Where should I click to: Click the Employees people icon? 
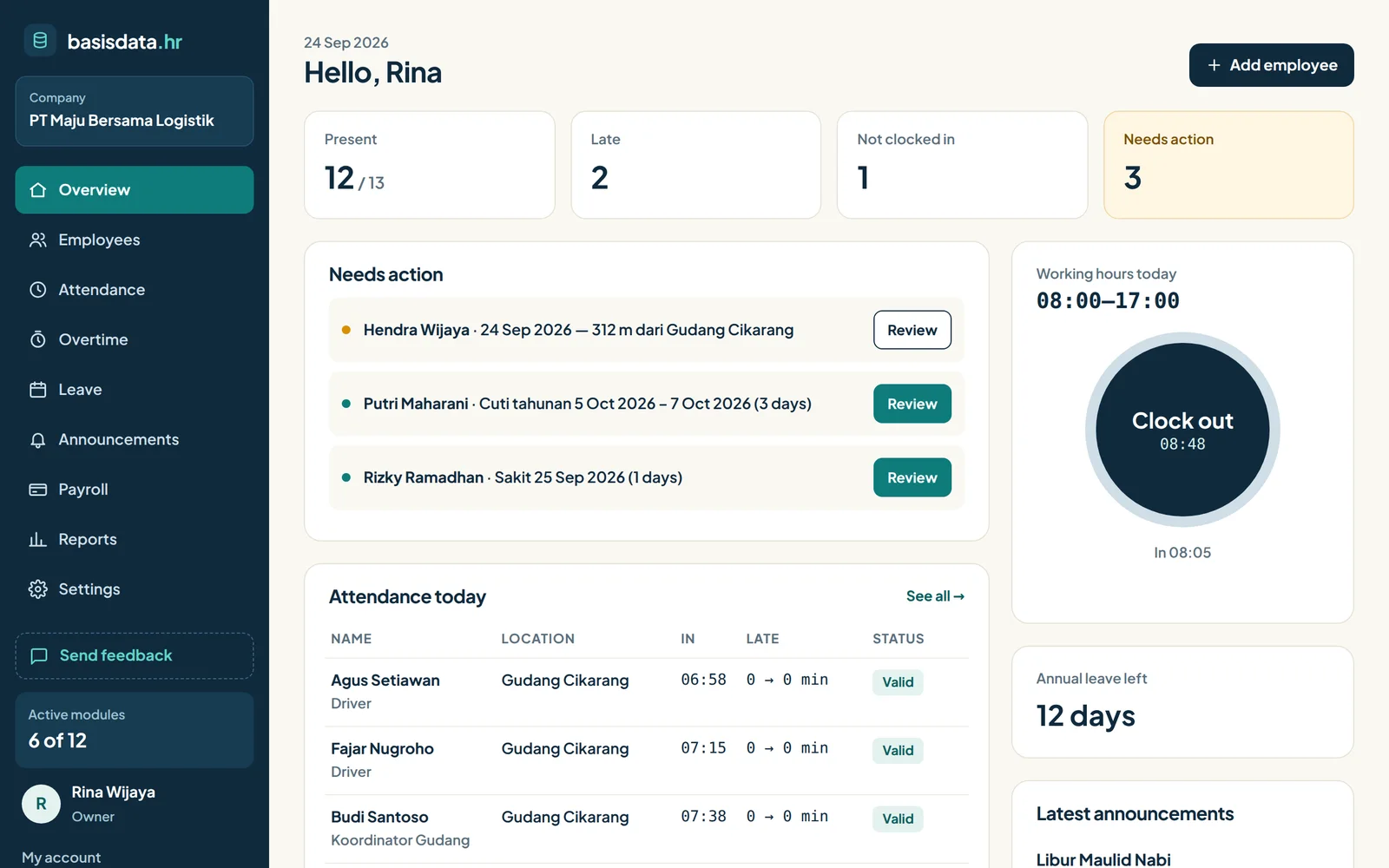point(38,240)
